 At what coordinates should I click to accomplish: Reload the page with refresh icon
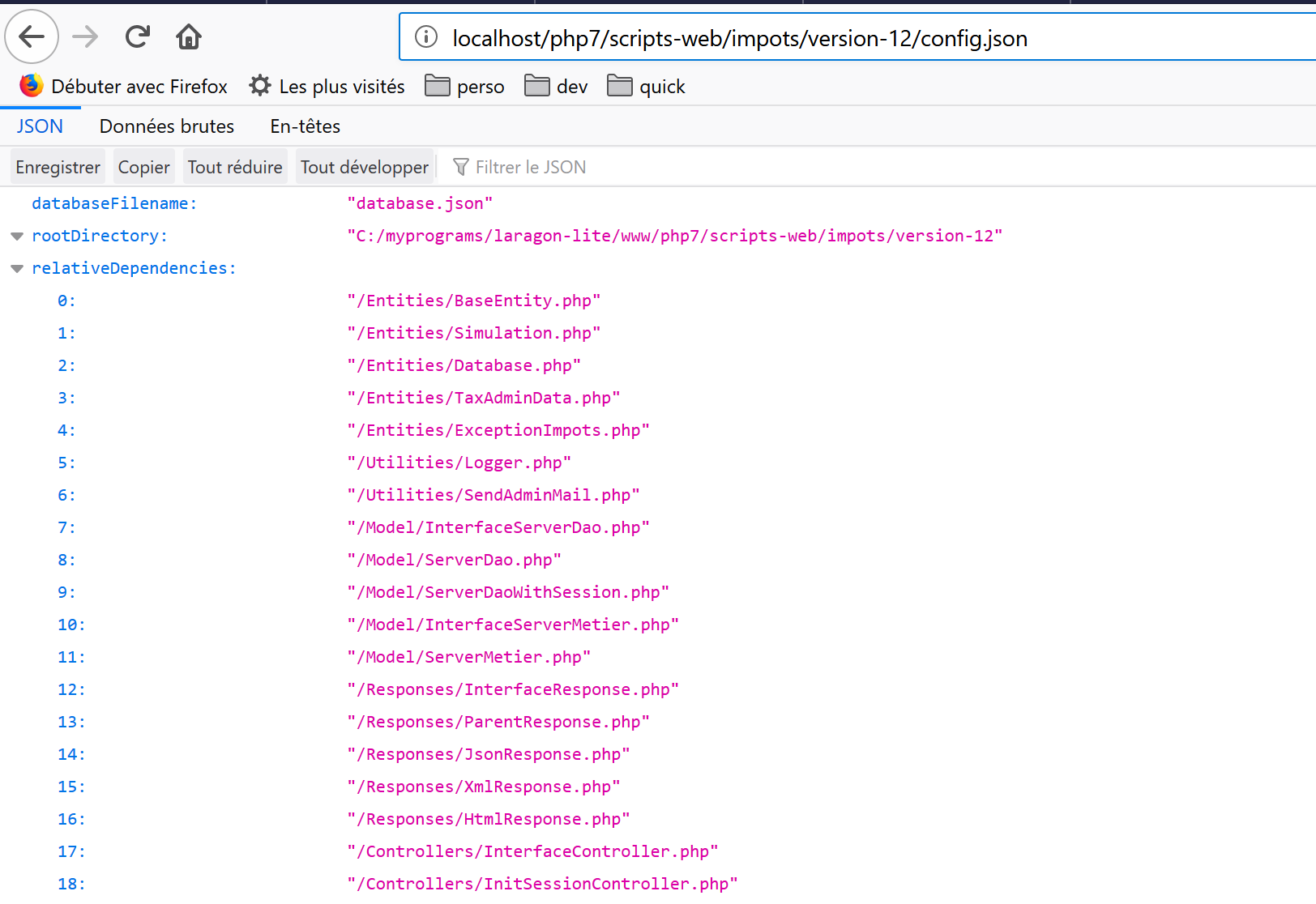(138, 36)
